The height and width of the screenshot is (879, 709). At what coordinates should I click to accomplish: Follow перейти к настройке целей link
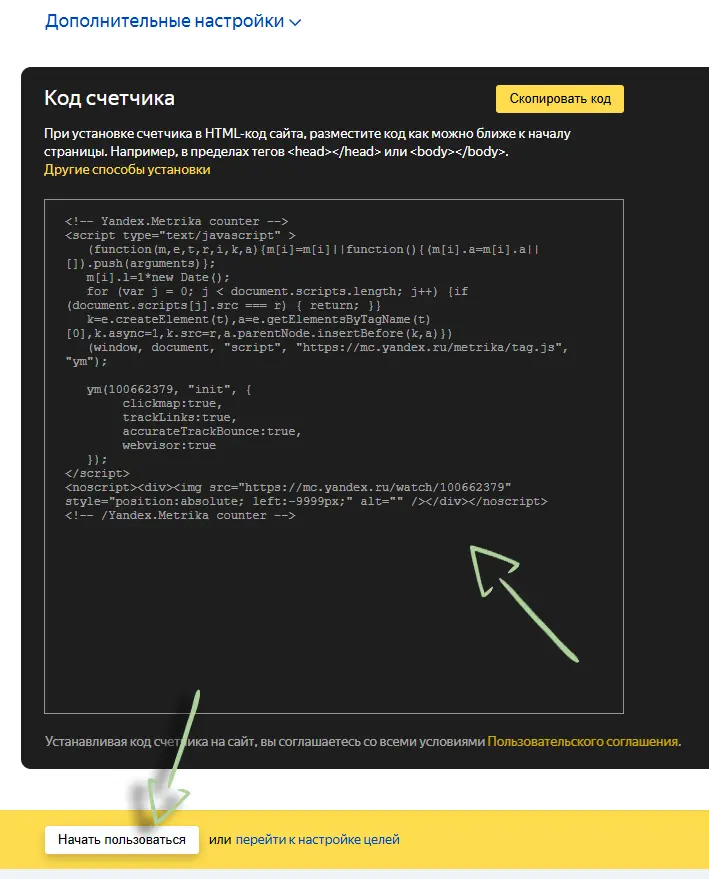tap(317, 840)
